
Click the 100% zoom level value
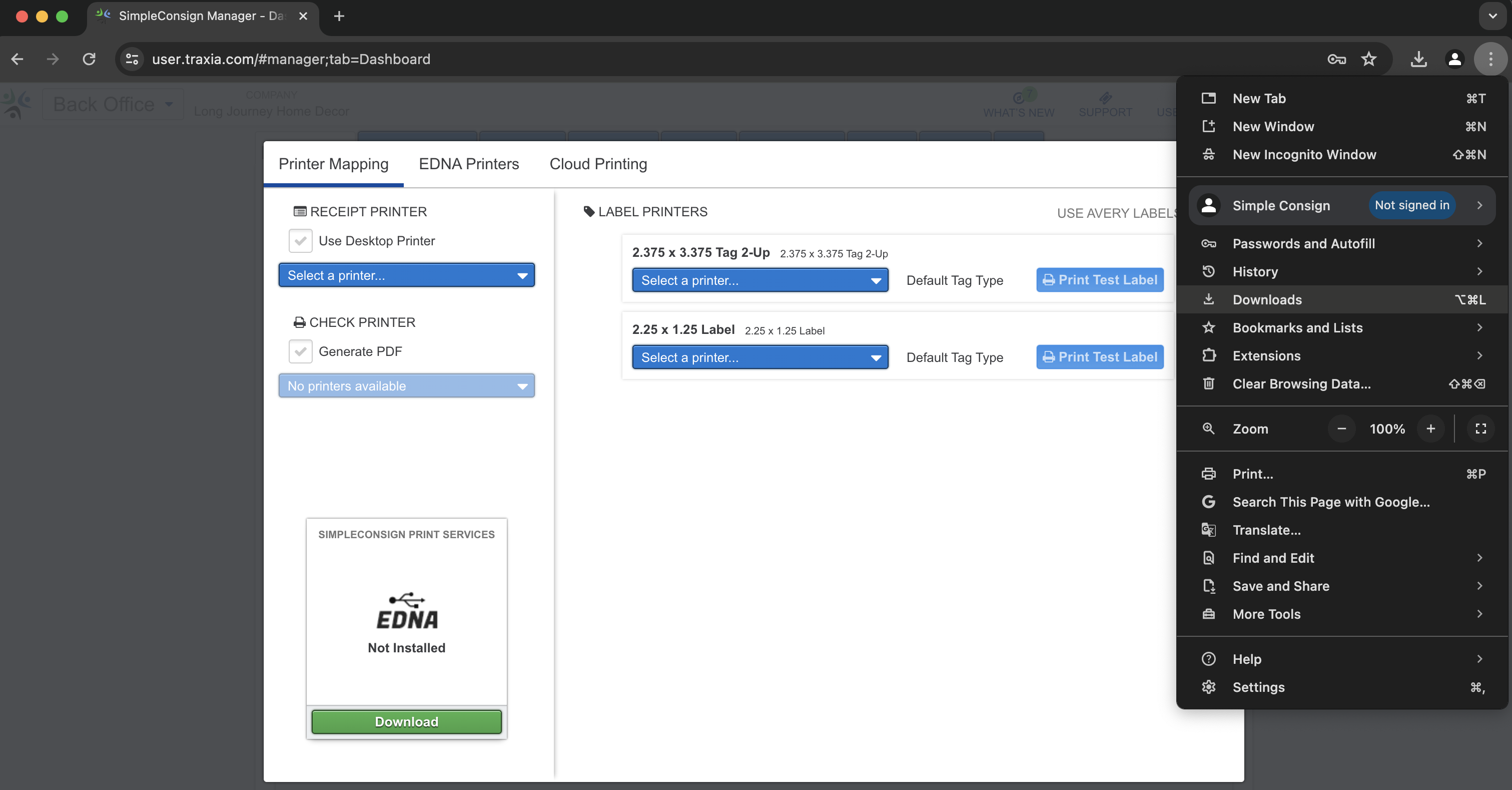1387,429
